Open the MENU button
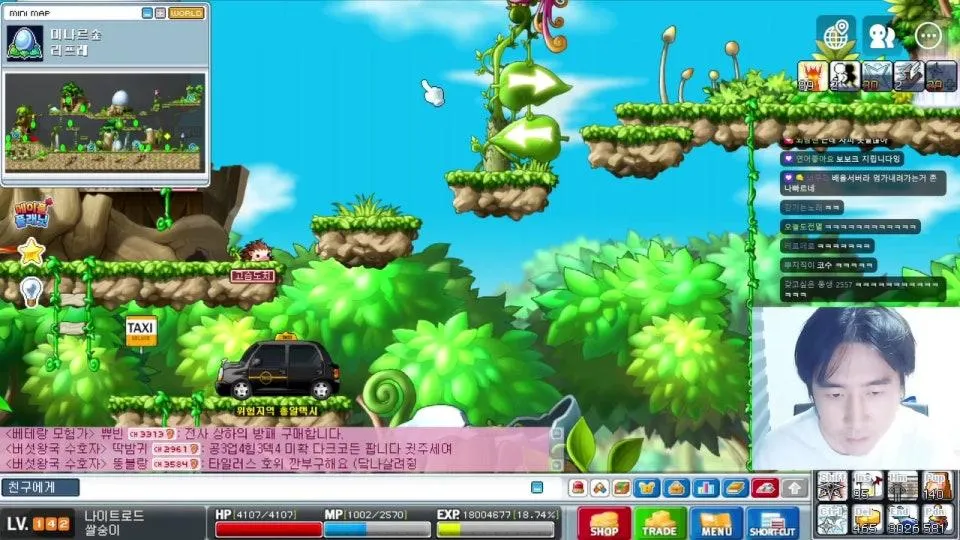Image resolution: width=960 pixels, height=540 pixels. tap(716, 524)
